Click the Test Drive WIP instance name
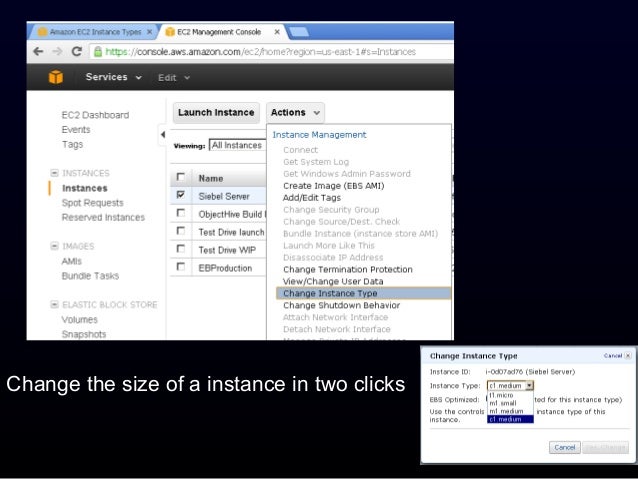The image size is (638, 479). point(227,250)
